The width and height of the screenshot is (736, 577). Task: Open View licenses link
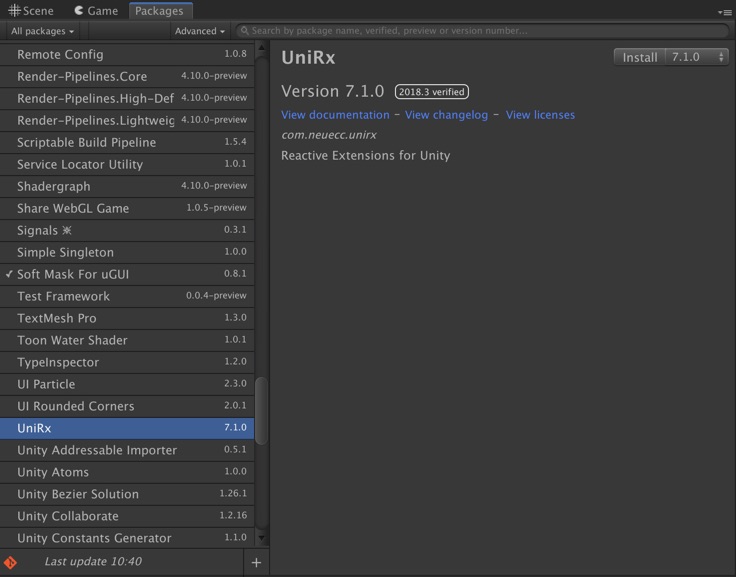(x=540, y=115)
